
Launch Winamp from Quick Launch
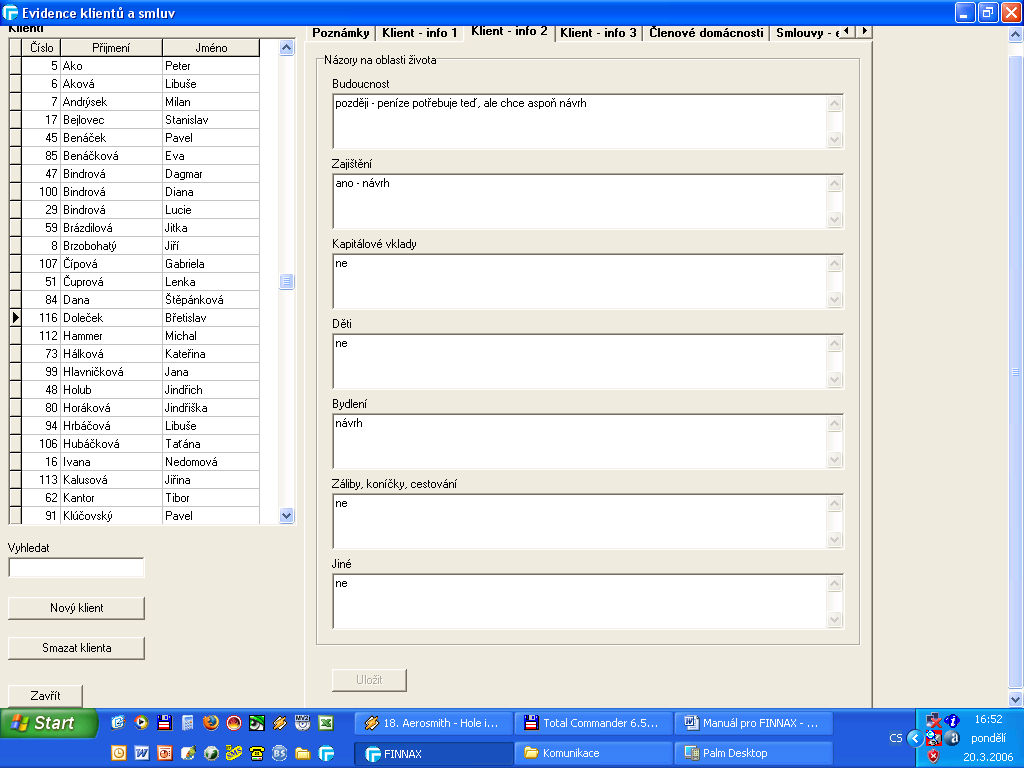pyautogui.click(x=280, y=722)
